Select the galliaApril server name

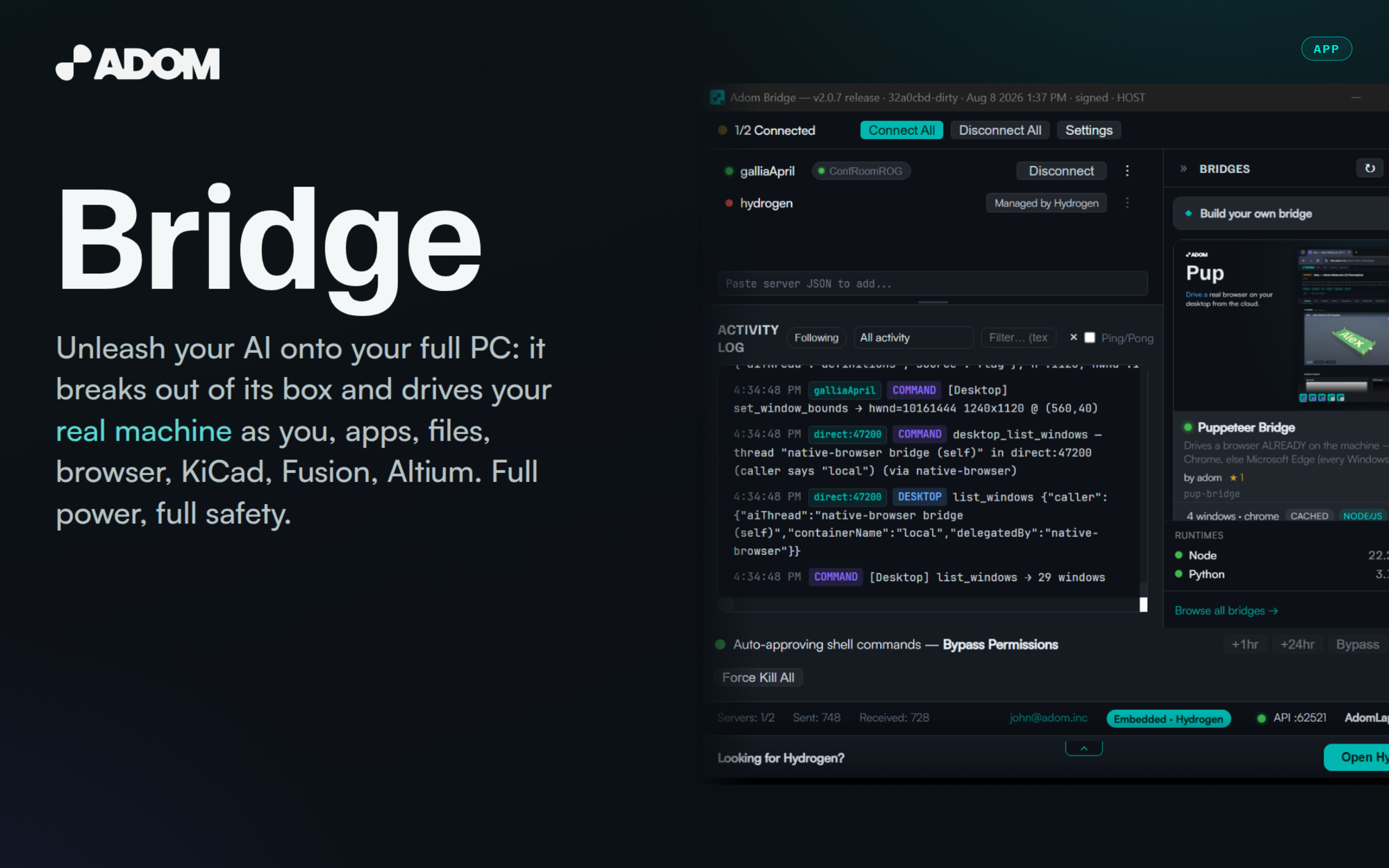coord(767,171)
